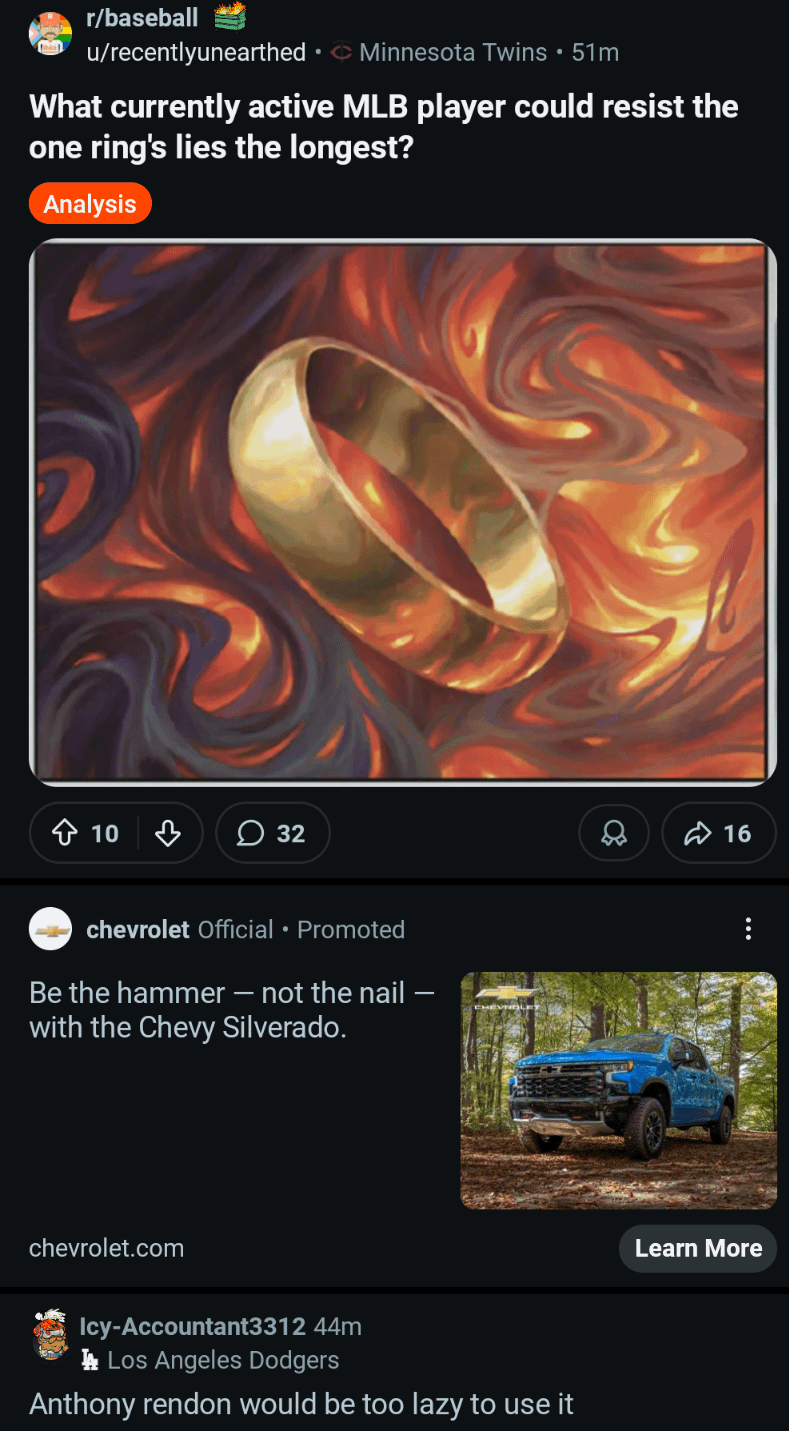Open Icy-Accountant3312's avatar
This screenshot has height=1431, width=789.
tap(50, 1336)
